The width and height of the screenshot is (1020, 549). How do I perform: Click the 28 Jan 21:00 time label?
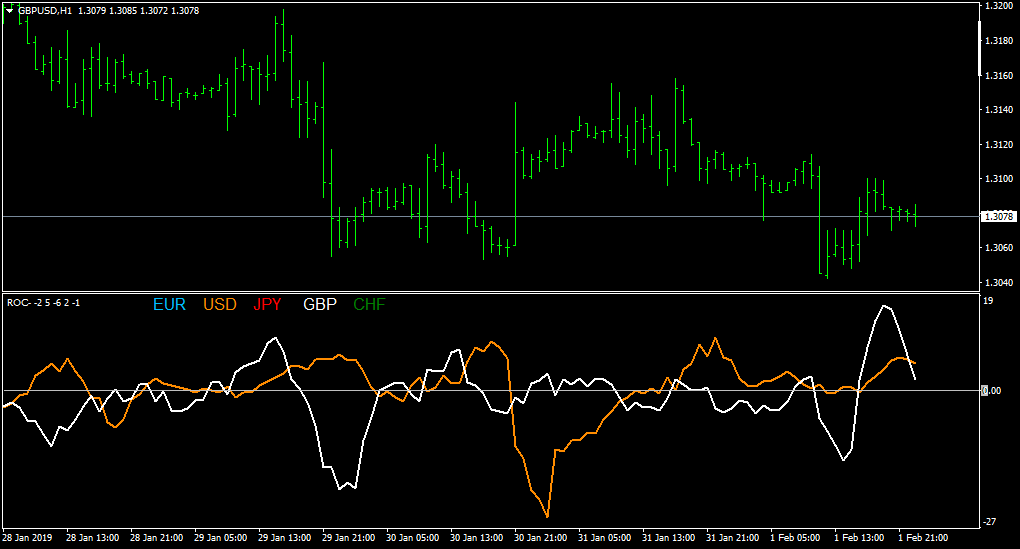(x=156, y=538)
